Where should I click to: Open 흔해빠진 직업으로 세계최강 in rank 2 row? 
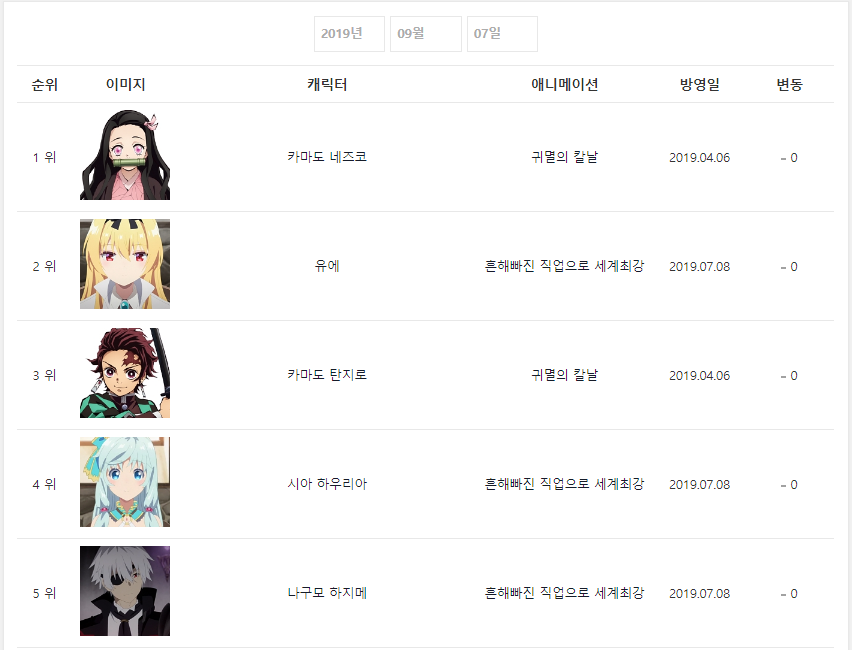565,266
